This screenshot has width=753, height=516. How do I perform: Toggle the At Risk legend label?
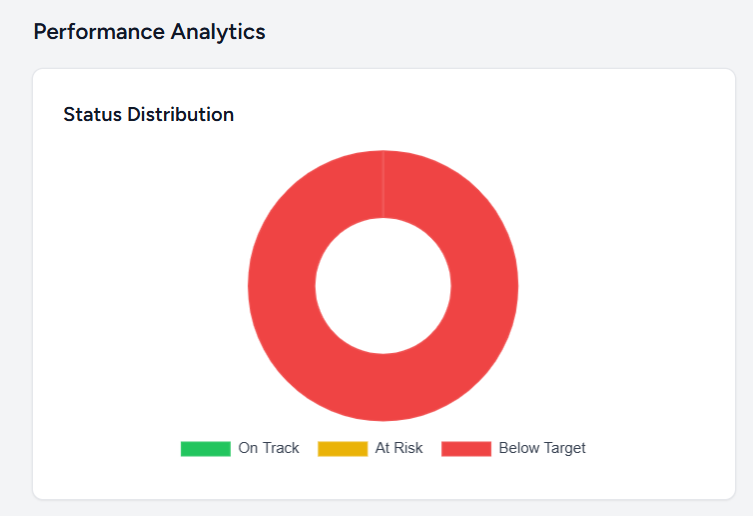pos(398,448)
